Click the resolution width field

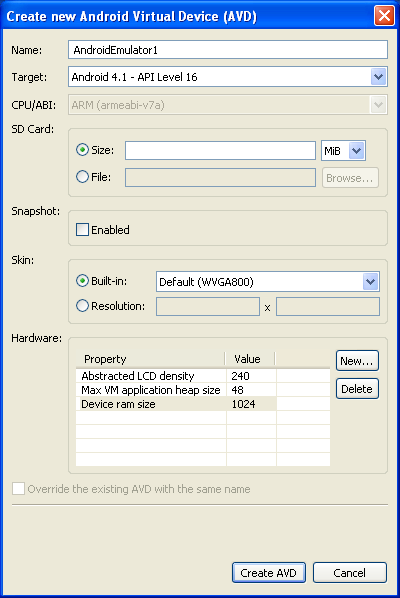click(x=208, y=307)
